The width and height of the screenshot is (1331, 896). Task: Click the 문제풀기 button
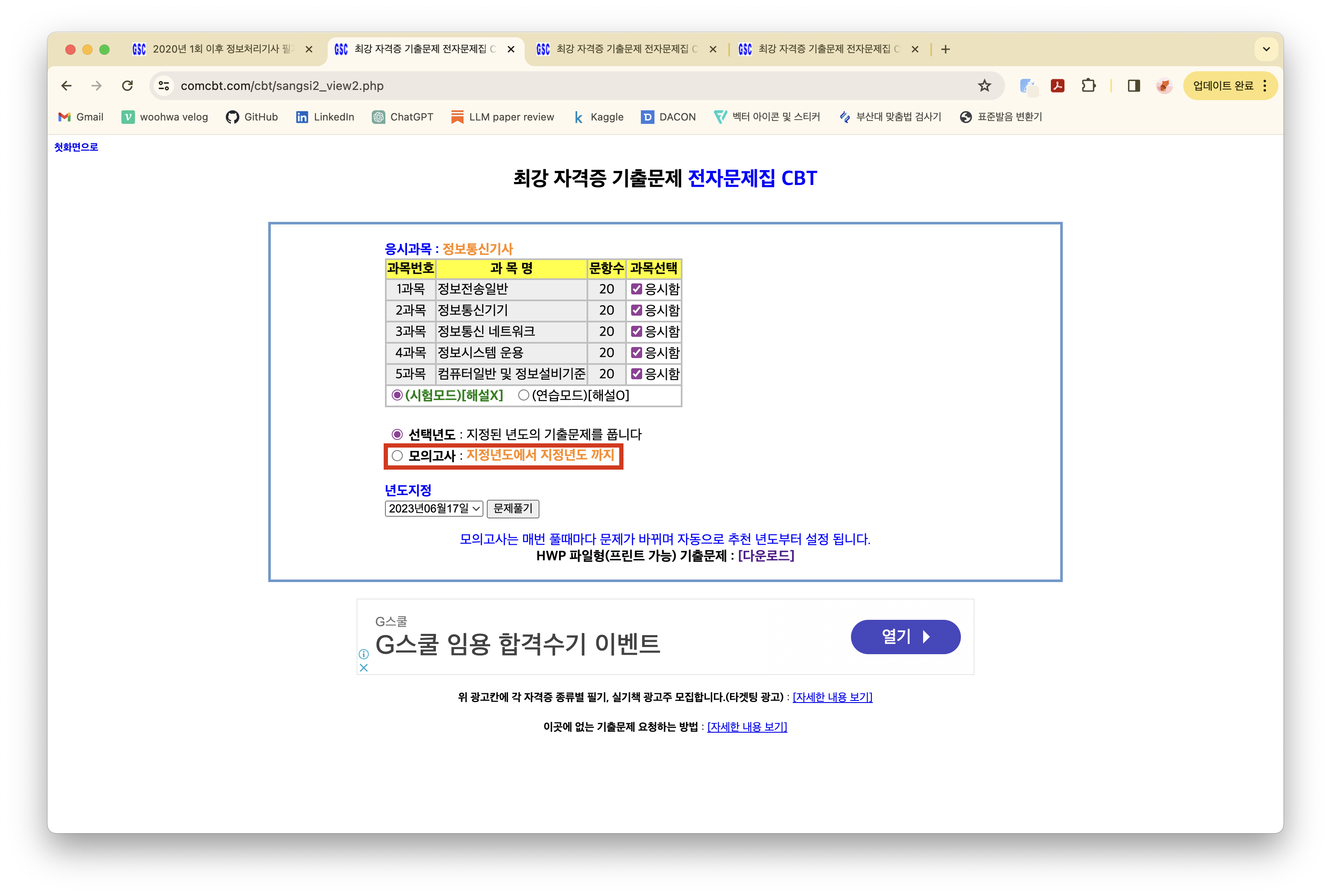[512, 509]
